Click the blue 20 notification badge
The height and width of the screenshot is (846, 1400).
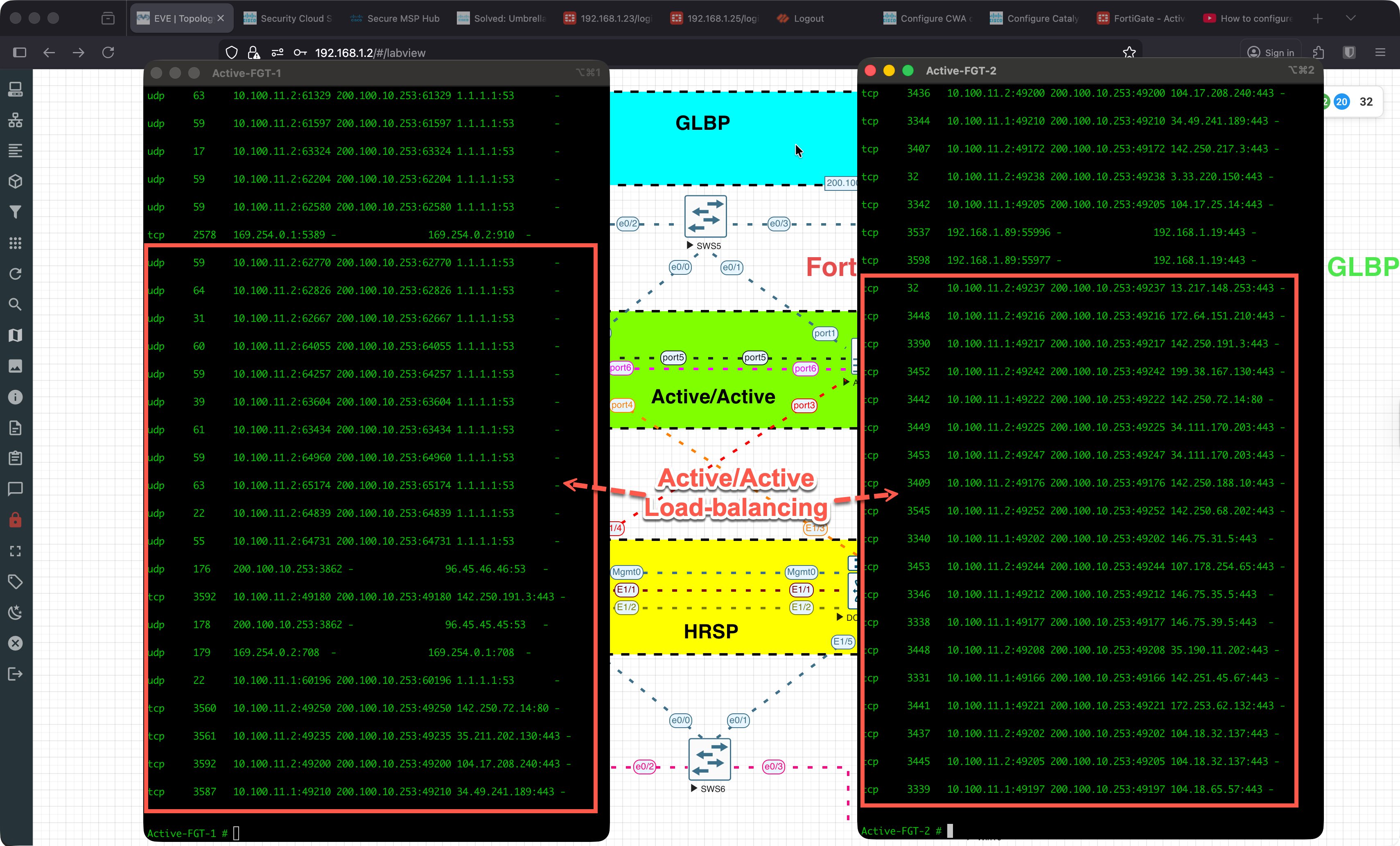point(1341,102)
